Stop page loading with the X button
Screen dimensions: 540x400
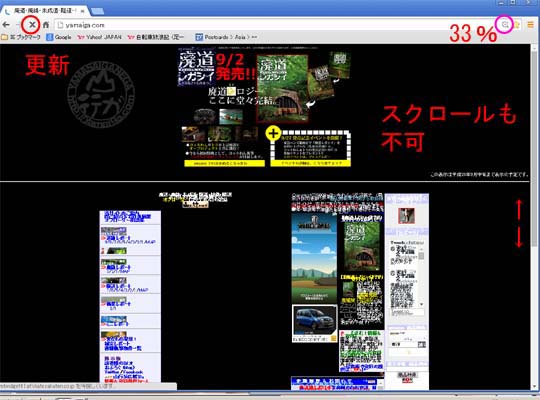tap(32, 25)
